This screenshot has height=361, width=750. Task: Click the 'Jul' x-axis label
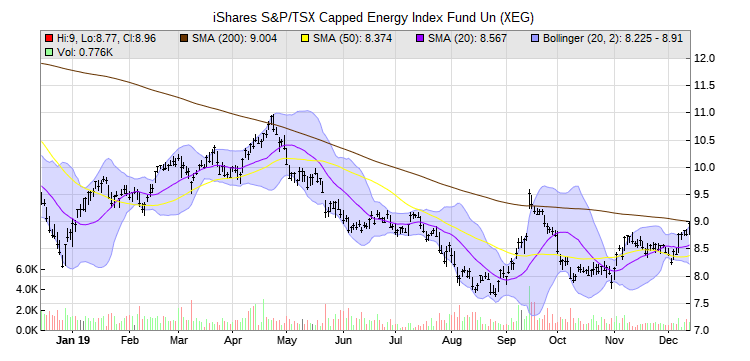point(395,341)
